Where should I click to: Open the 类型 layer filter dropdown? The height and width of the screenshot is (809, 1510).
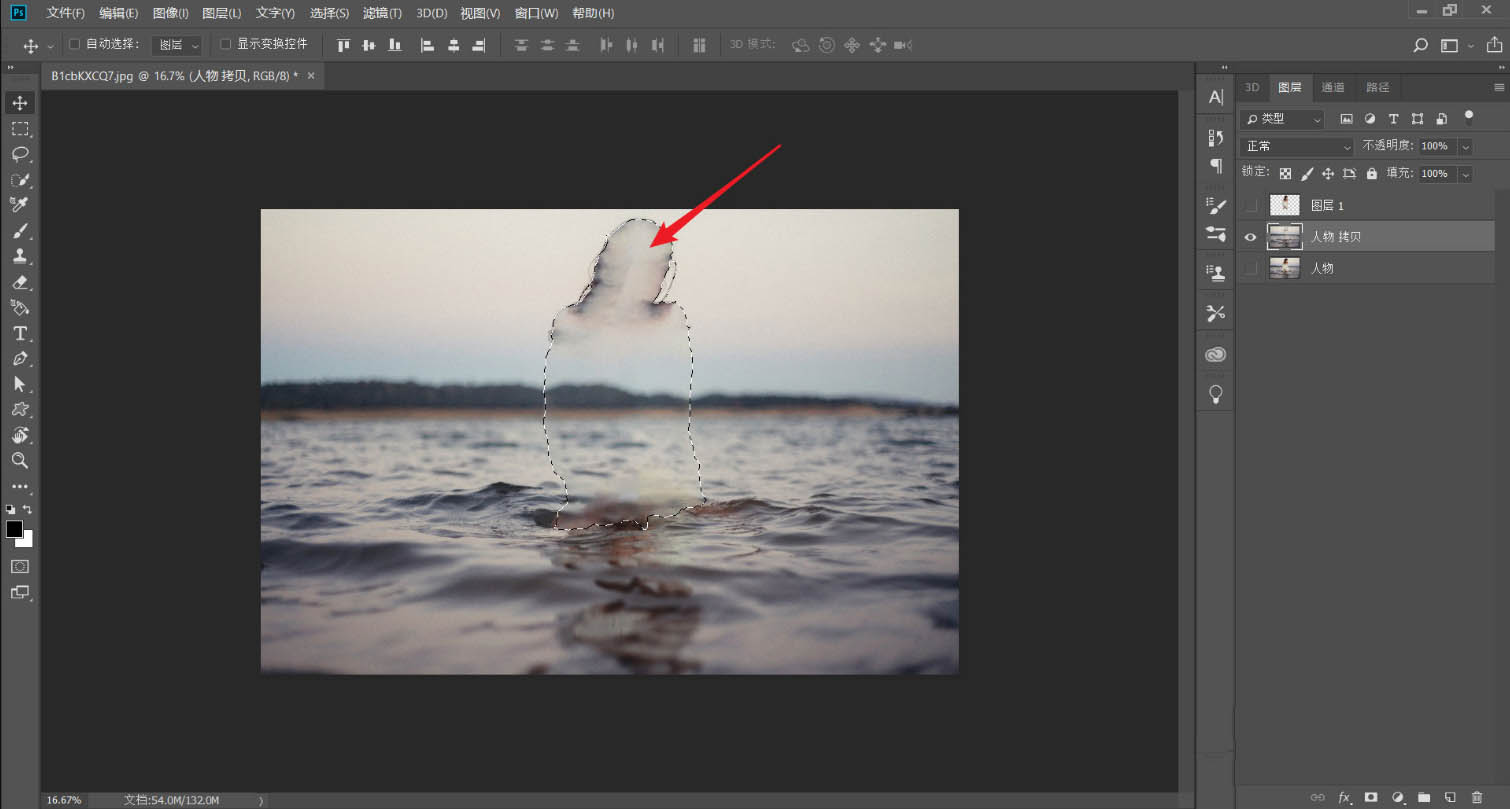(1282, 119)
